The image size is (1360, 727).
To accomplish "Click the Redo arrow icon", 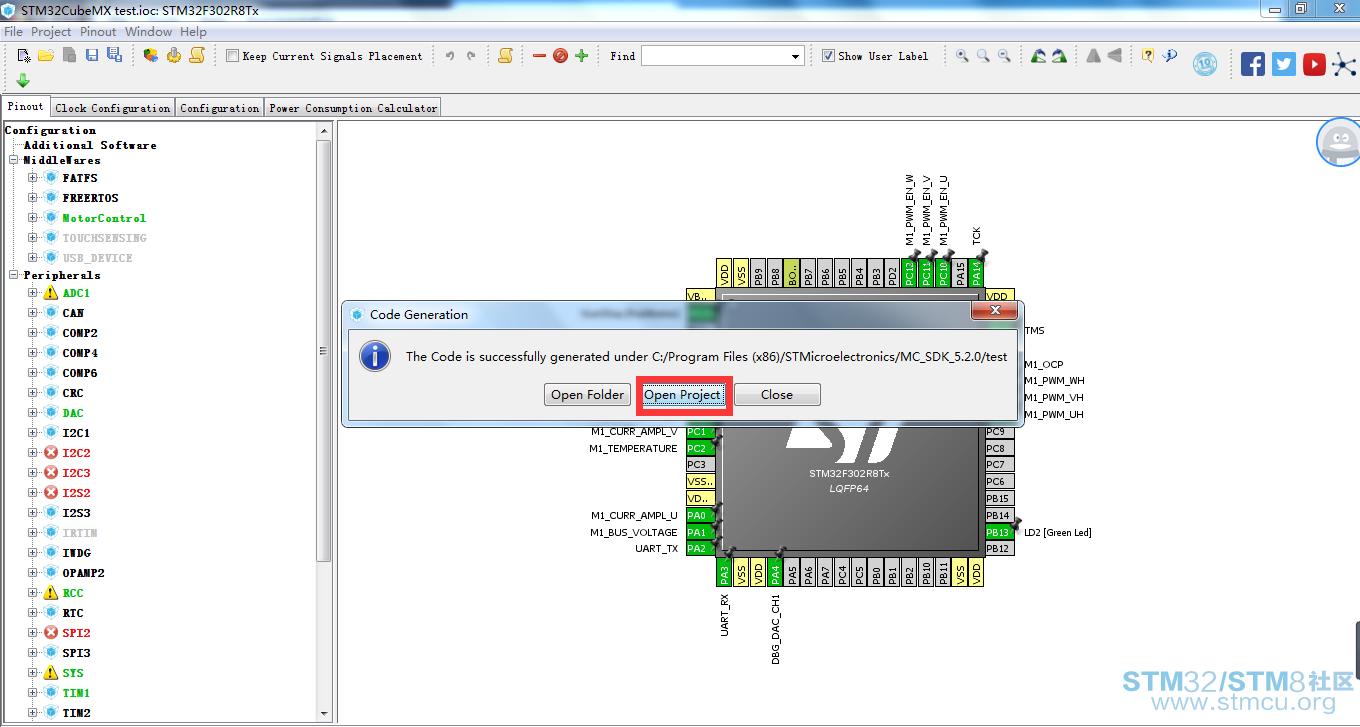I will [471, 56].
